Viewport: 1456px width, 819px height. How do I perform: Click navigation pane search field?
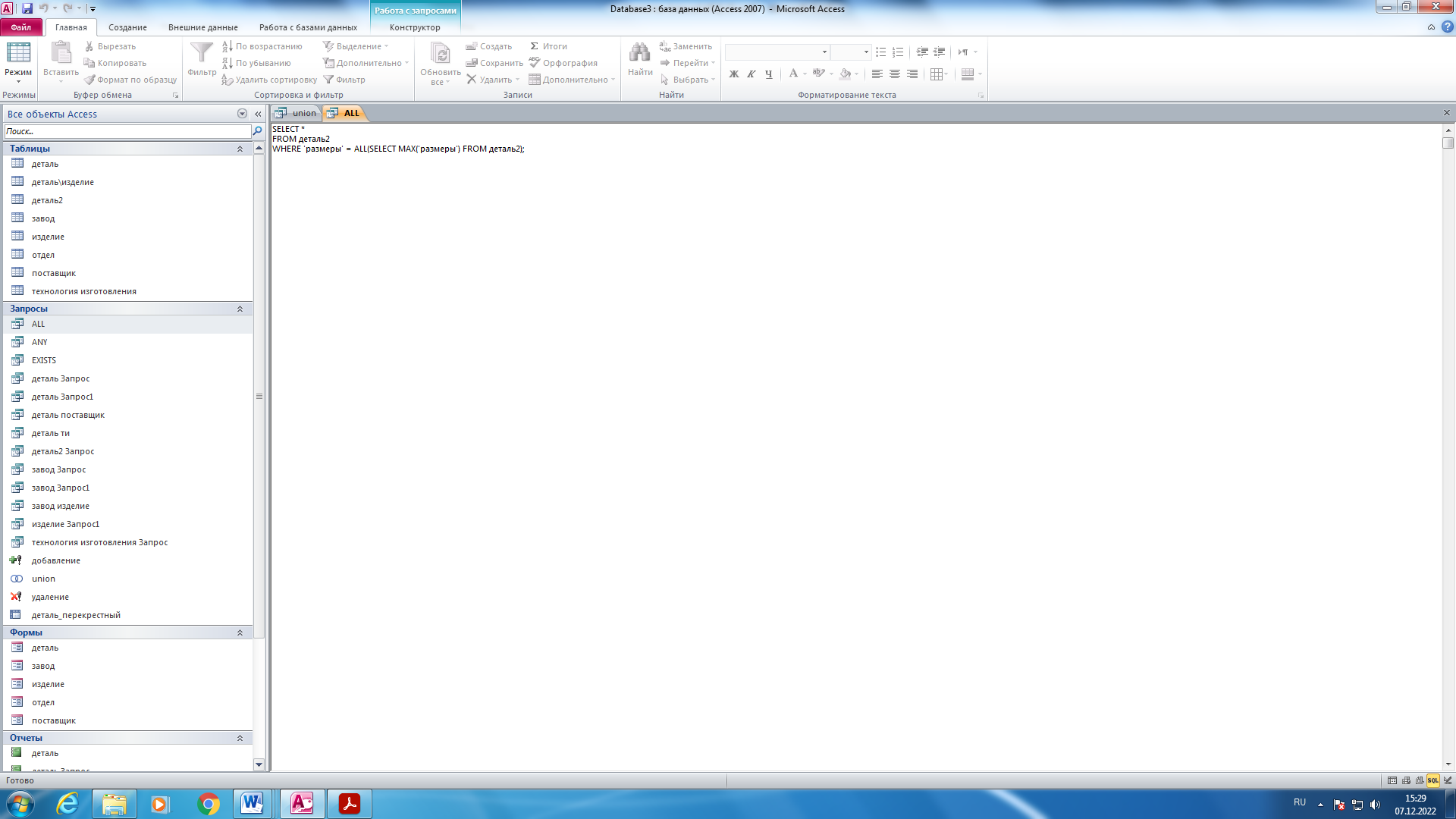[127, 131]
